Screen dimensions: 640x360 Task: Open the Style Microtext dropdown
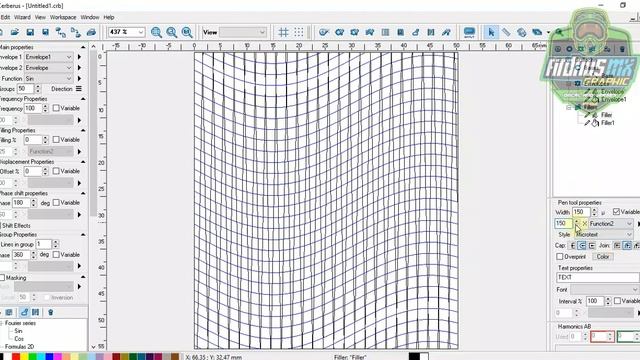(604, 235)
